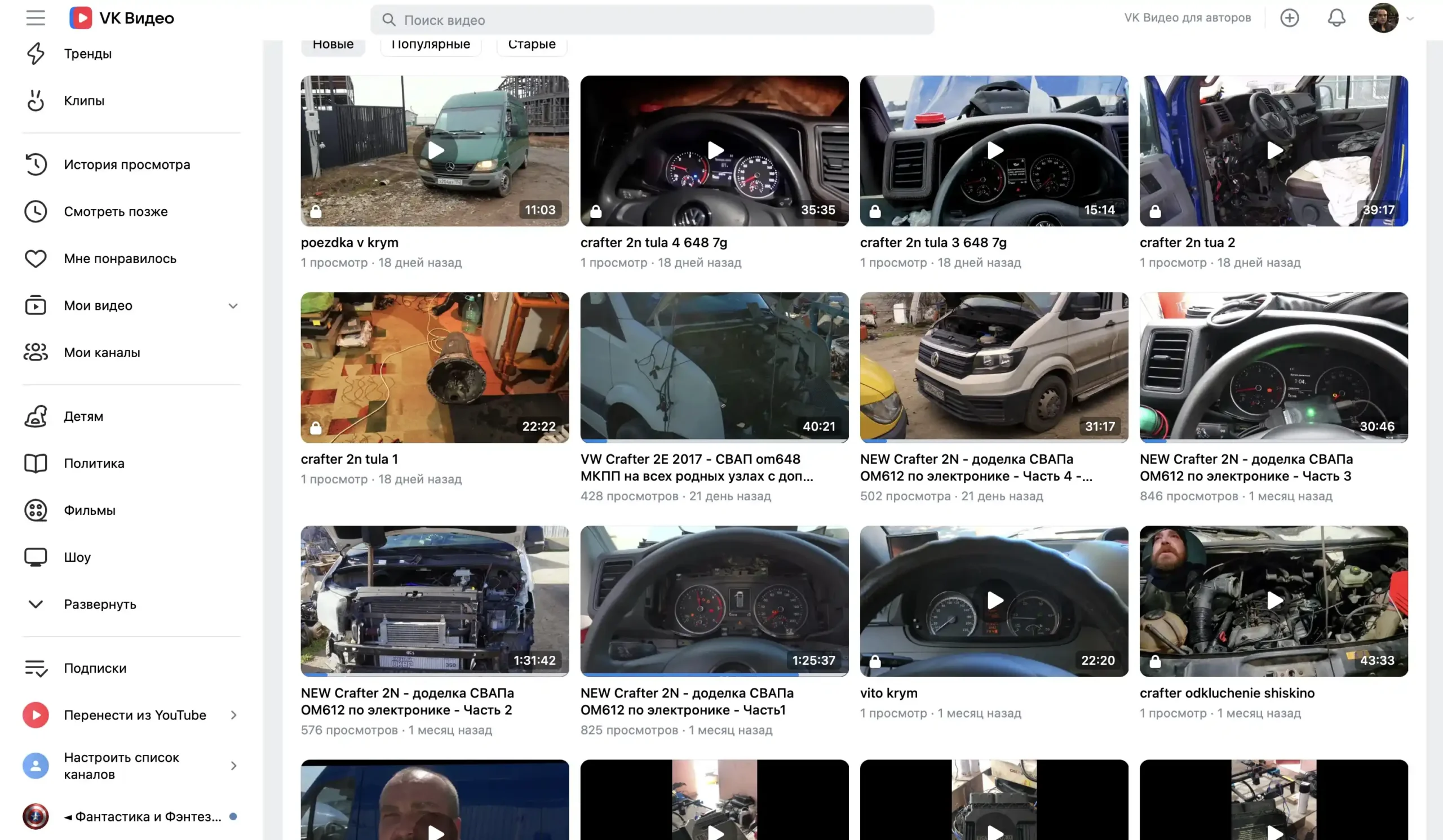Expand Перенести из YouTube arrow
Screen dimensions: 1443x840
(233, 715)
